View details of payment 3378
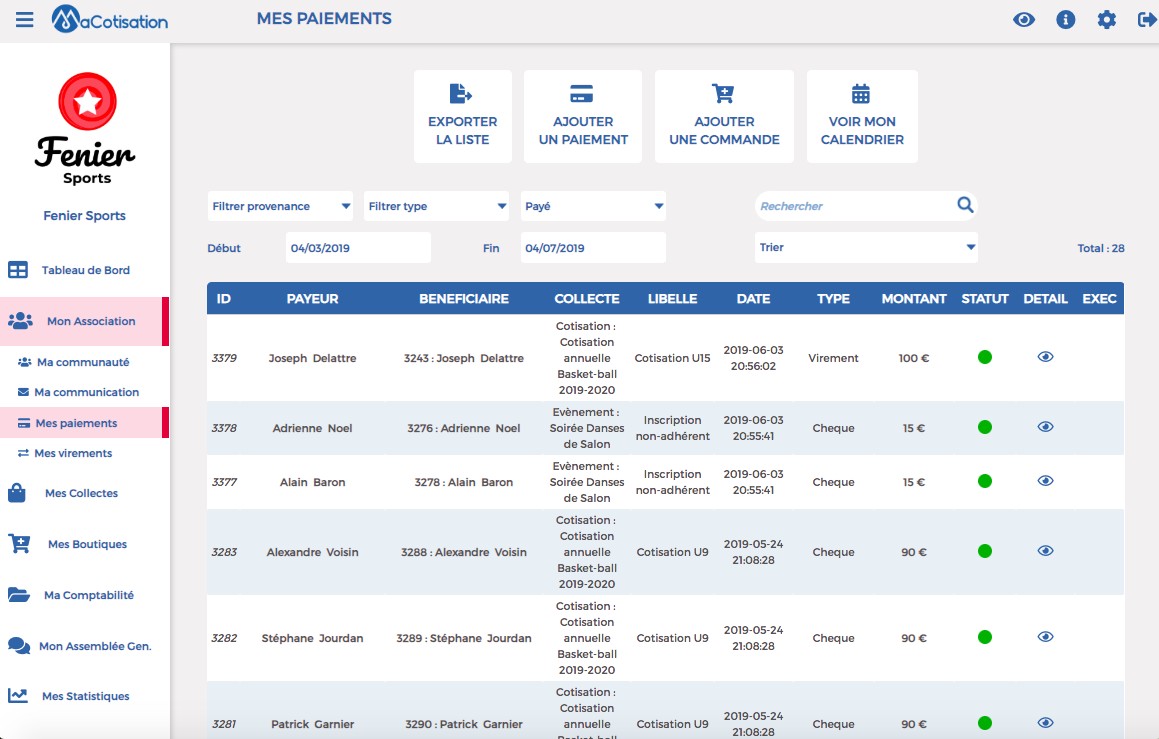 click(1045, 427)
